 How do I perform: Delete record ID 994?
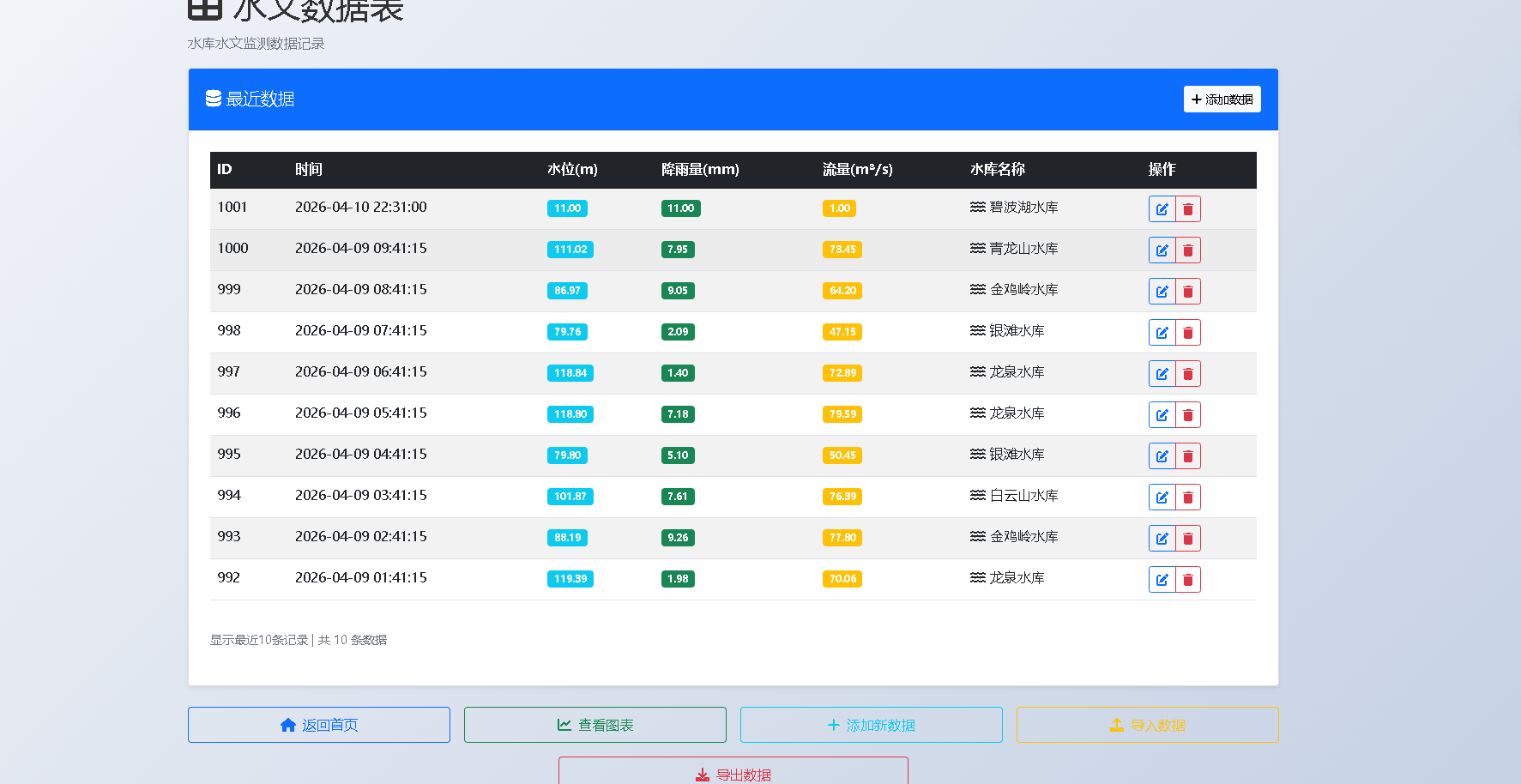(1188, 498)
